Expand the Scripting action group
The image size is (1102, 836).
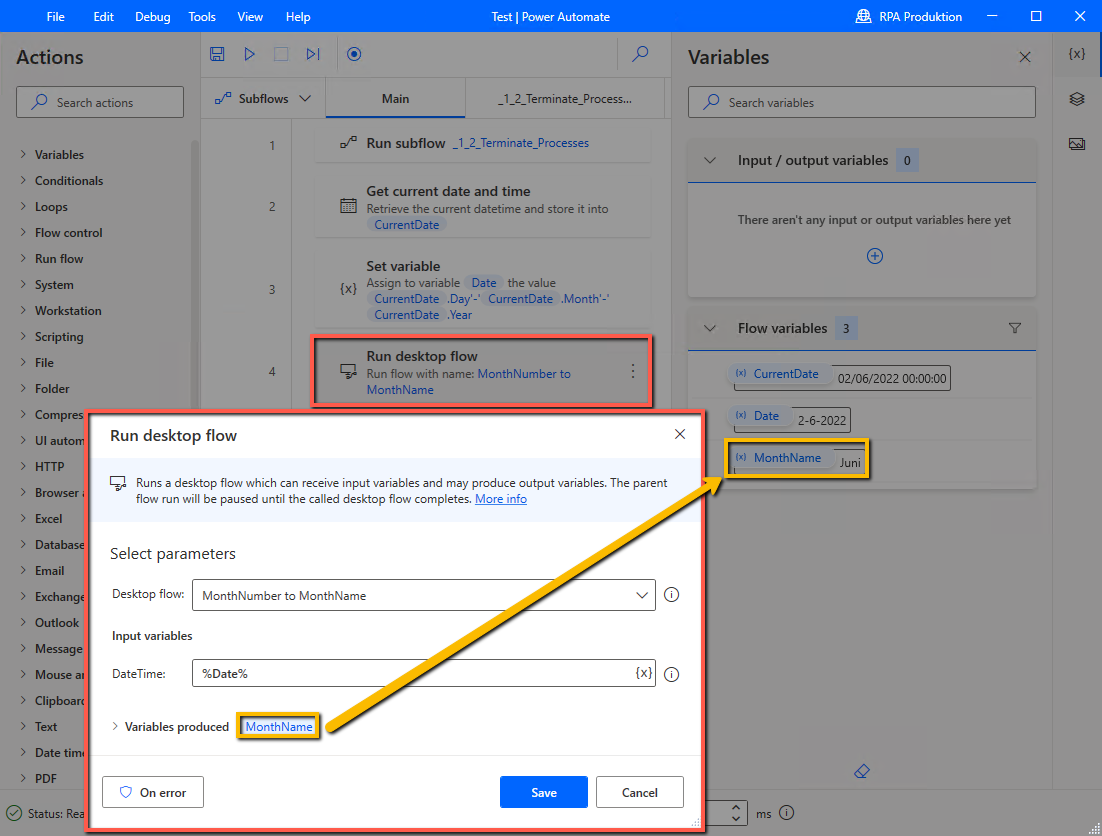pyautogui.click(x=23, y=336)
